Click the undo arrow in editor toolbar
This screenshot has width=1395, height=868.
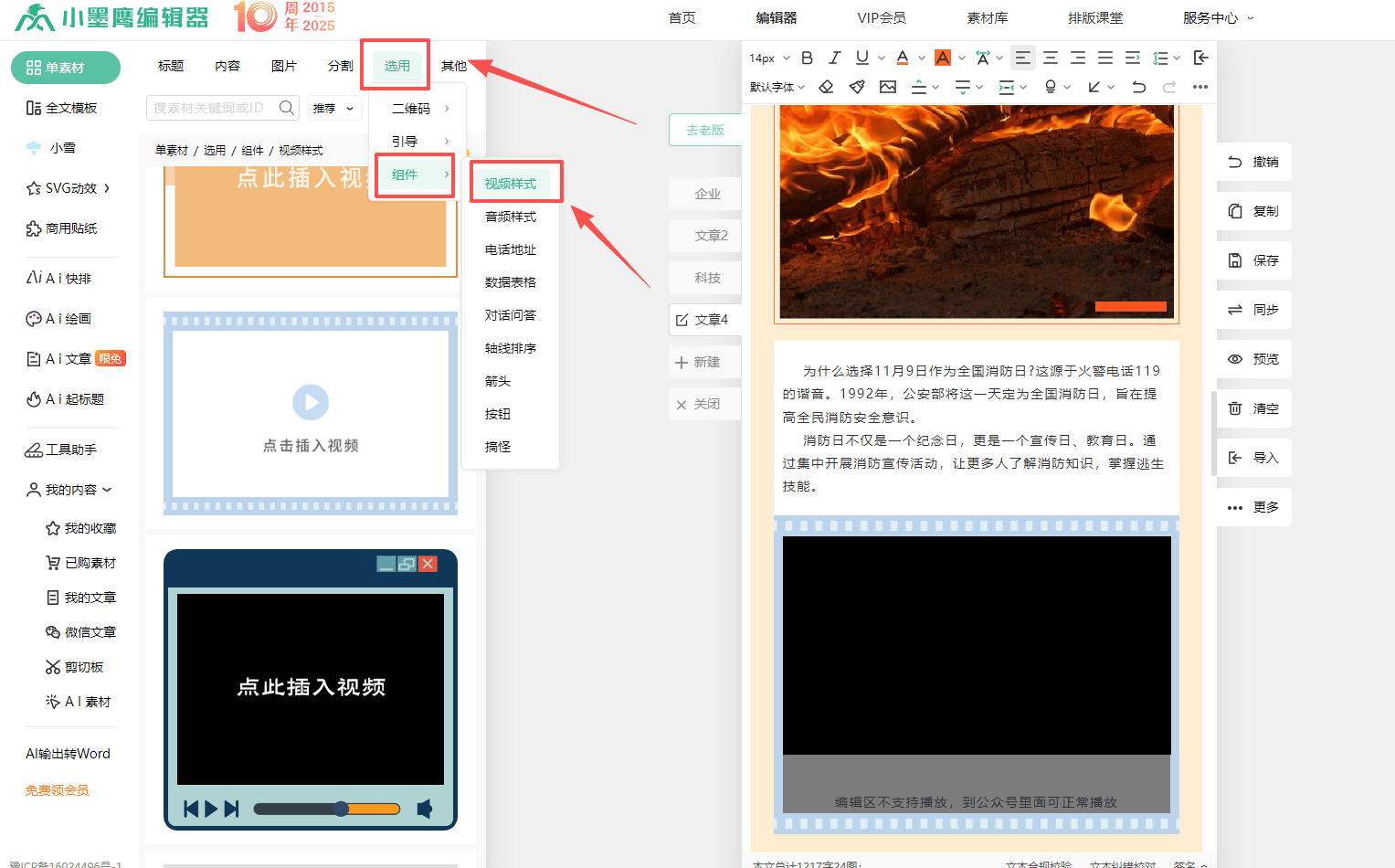coord(1138,87)
